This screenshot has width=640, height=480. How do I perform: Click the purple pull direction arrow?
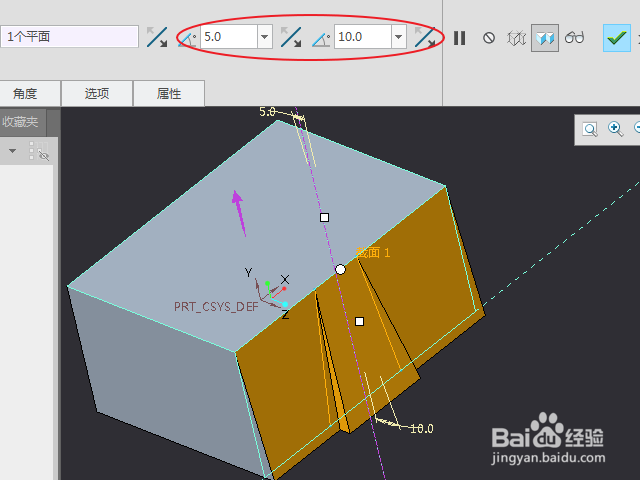(x=239, y=213)
